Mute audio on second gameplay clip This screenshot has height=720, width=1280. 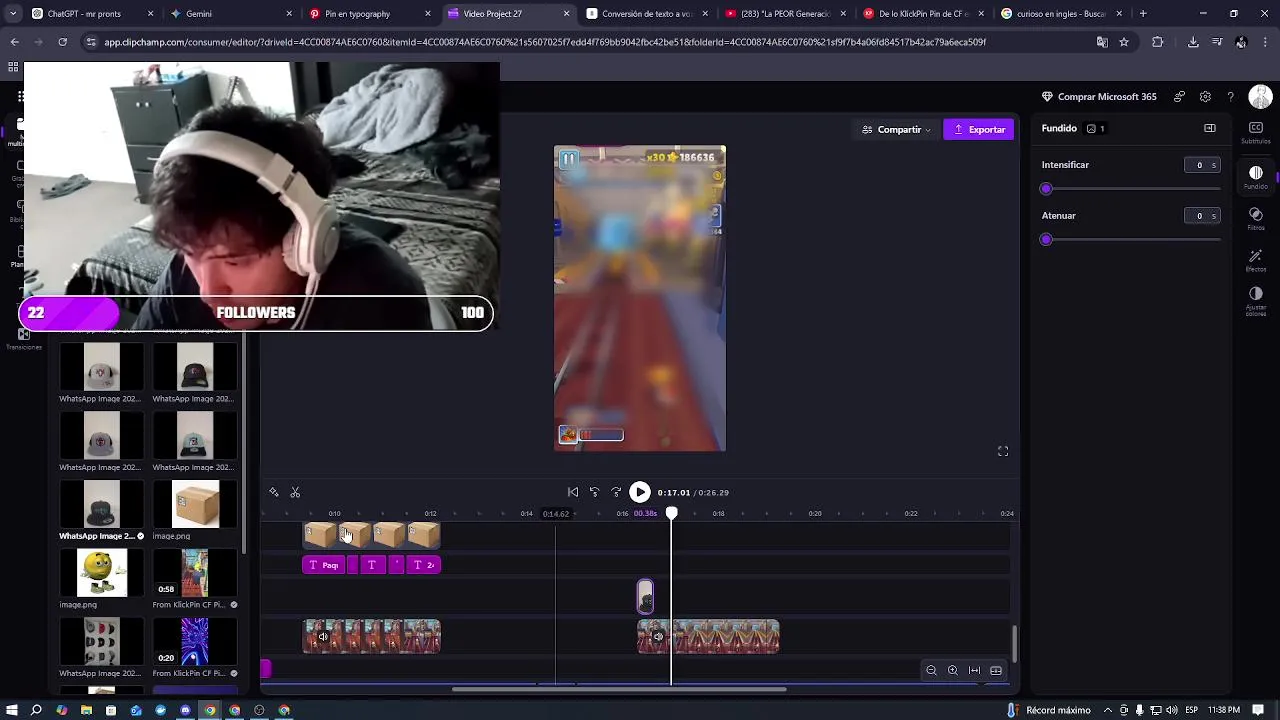[657, 637]
